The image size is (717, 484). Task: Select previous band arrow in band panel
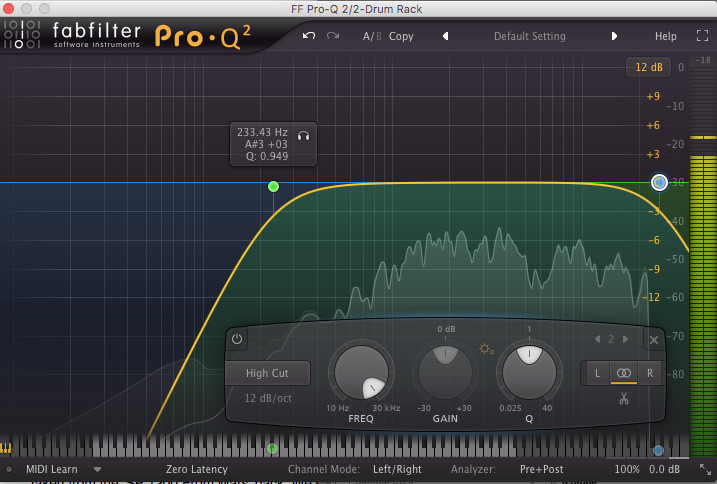tap(597, 339)
